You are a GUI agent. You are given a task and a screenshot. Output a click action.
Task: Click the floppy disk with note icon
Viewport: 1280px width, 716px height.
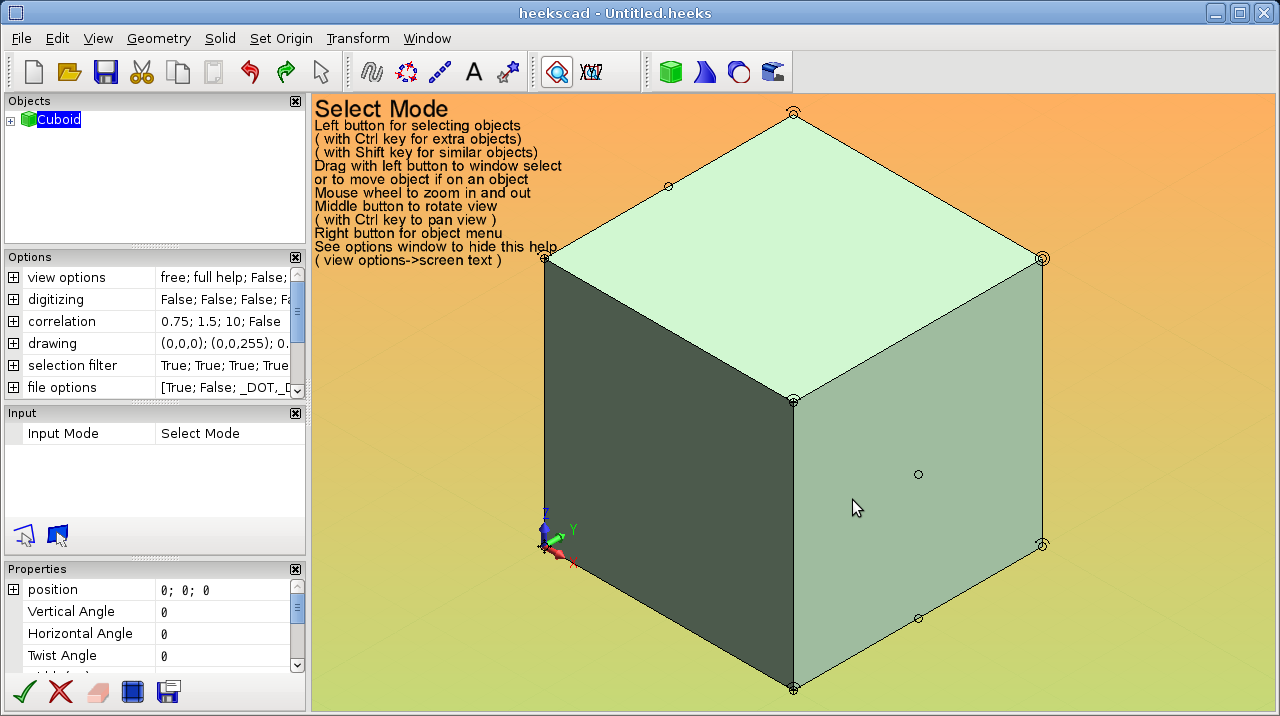[168, 691]
